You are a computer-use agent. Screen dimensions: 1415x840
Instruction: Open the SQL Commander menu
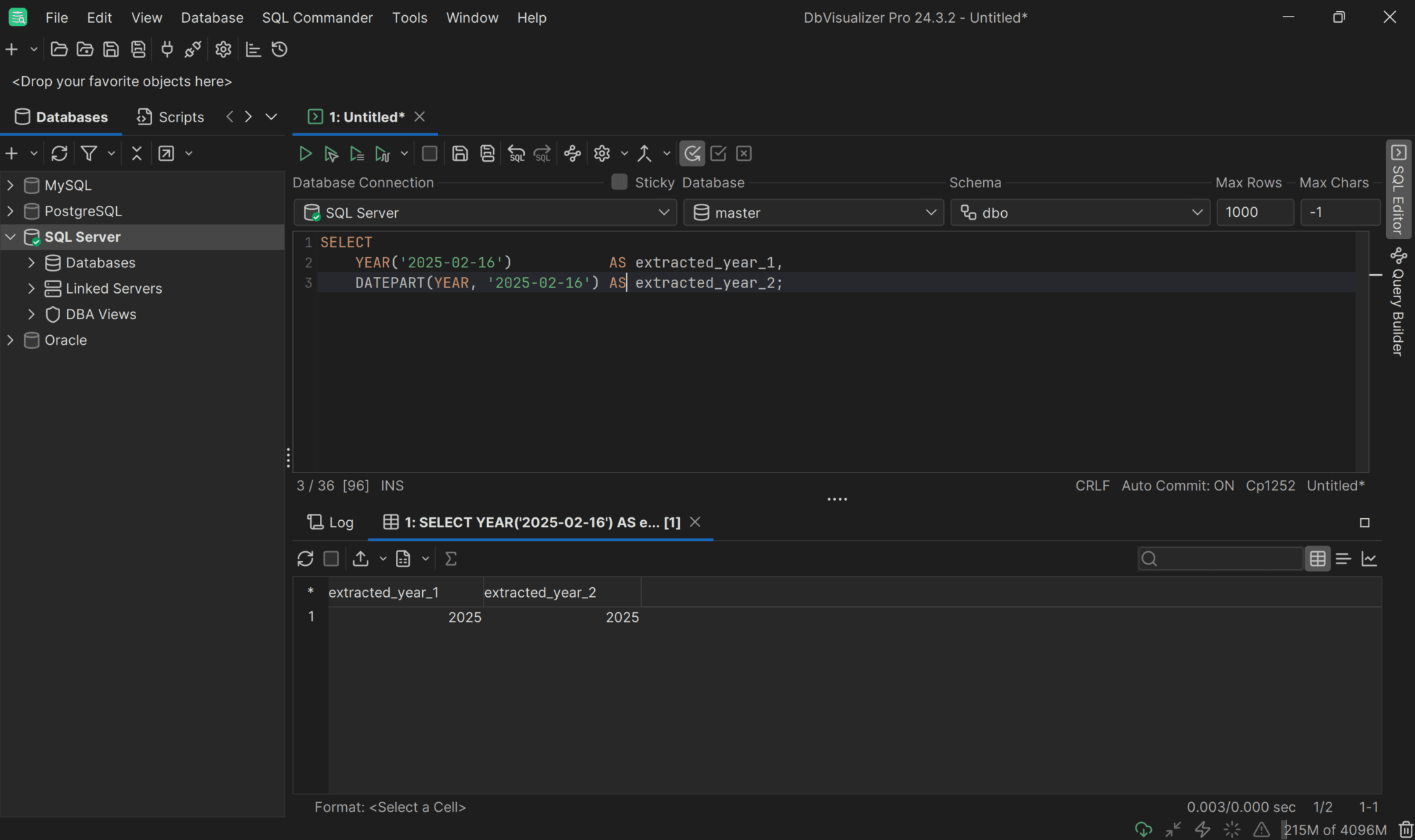tap(317, 17)
